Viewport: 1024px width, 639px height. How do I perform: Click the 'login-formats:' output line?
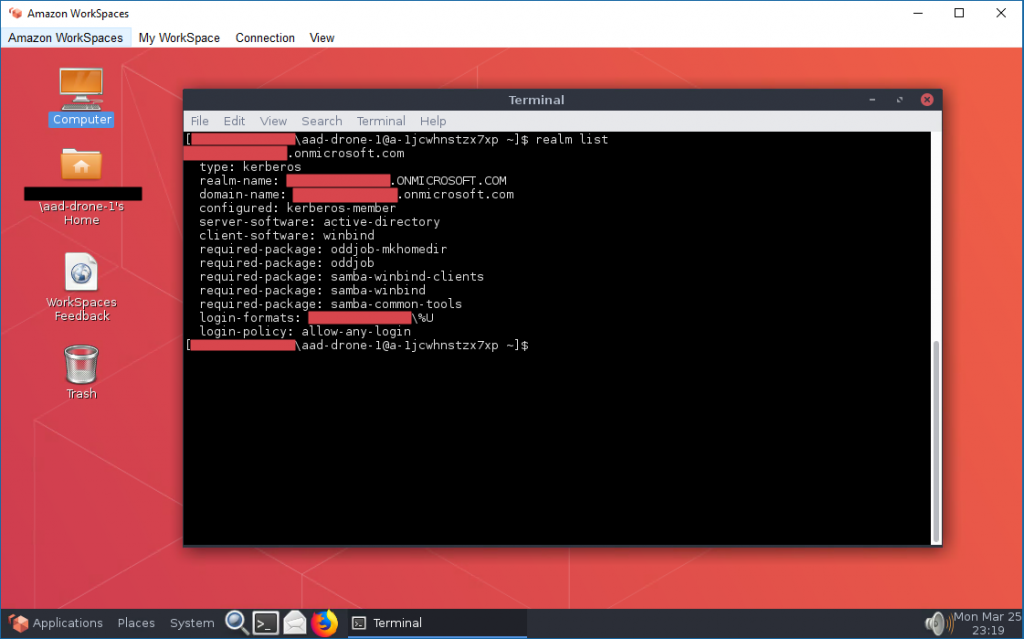tap(316, 318)
